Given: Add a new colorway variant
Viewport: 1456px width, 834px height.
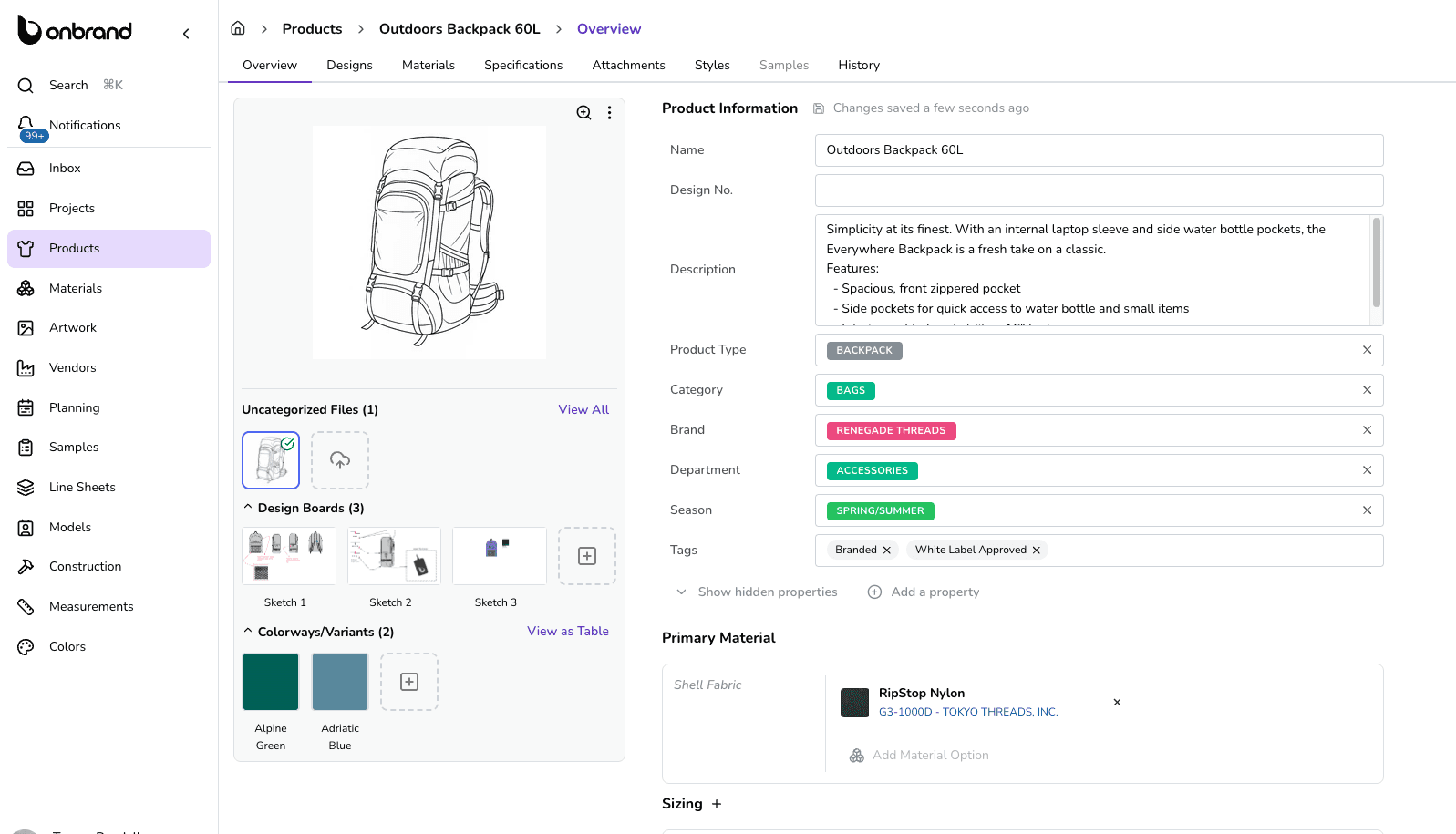Looking at the screenshot, I should pyautogui.click(x=409, y=682).
